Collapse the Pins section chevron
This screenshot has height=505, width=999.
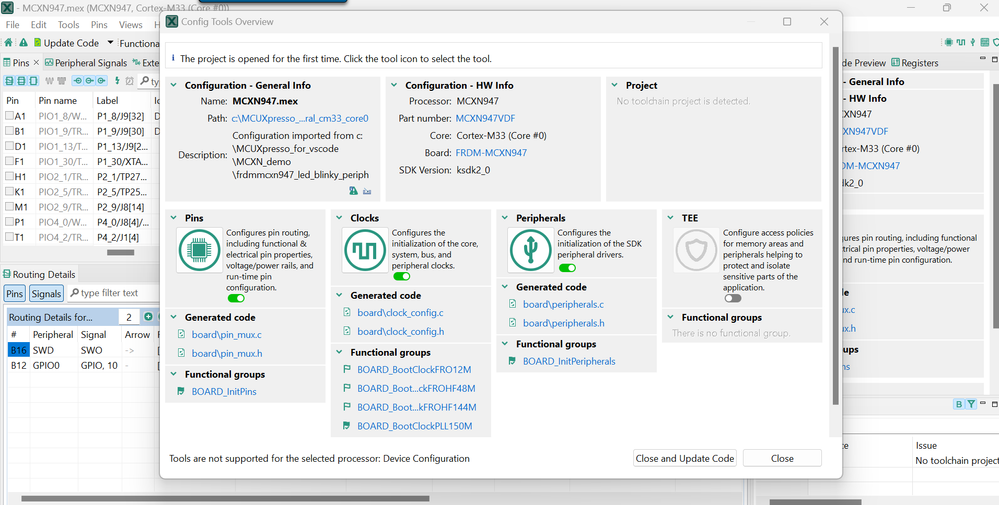pyautogui.click(x=173, y=217)
